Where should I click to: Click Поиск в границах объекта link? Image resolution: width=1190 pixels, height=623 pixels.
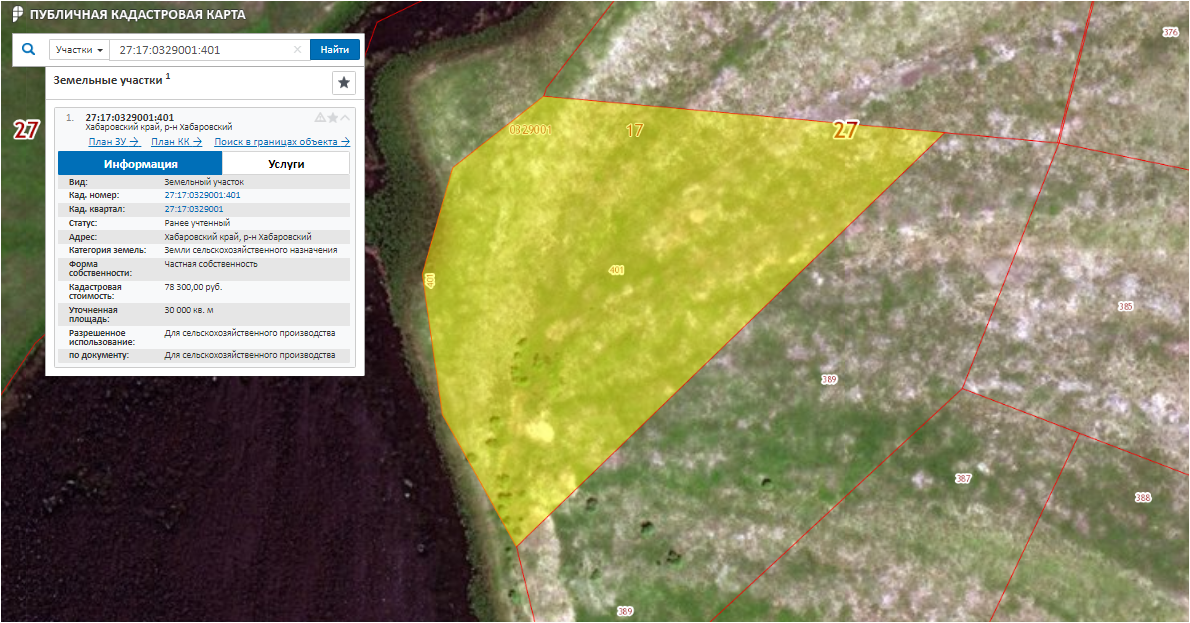[x=282, y=142]
